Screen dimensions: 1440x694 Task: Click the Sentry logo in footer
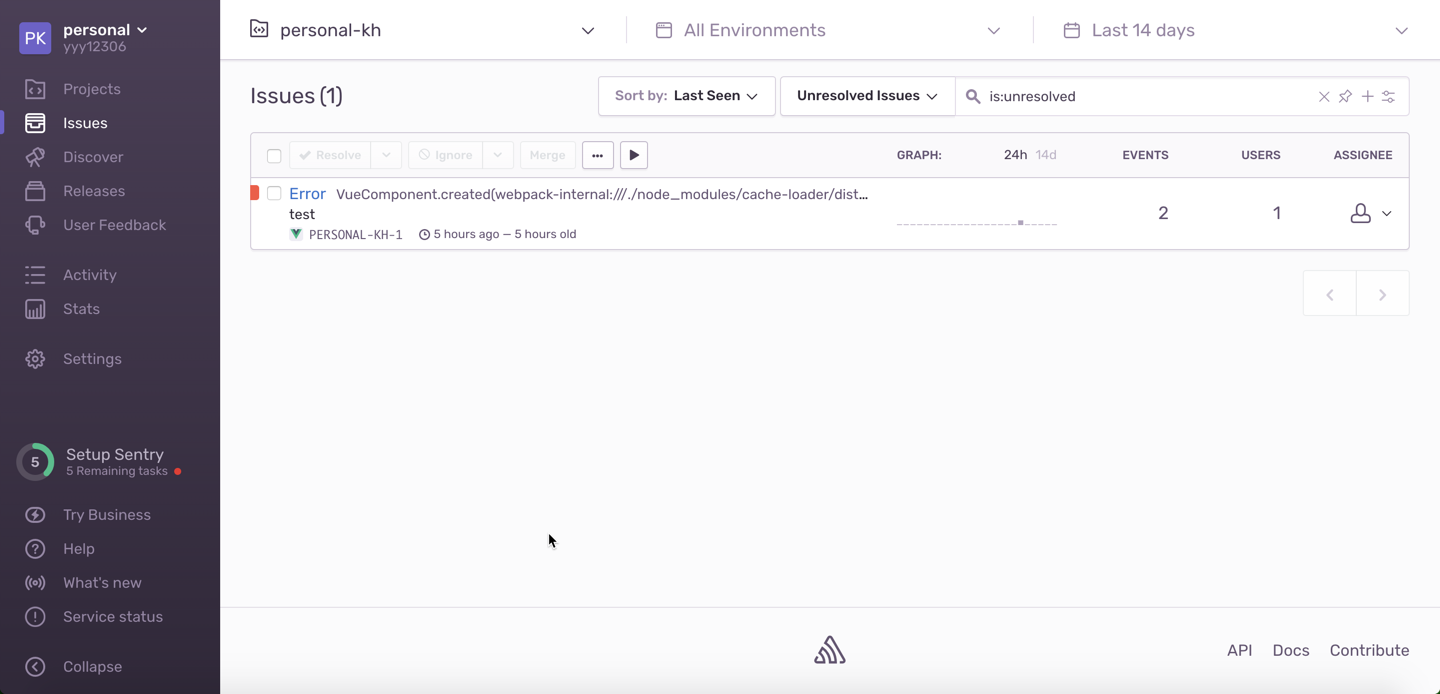pyautogui.click(x=829, y=651)
